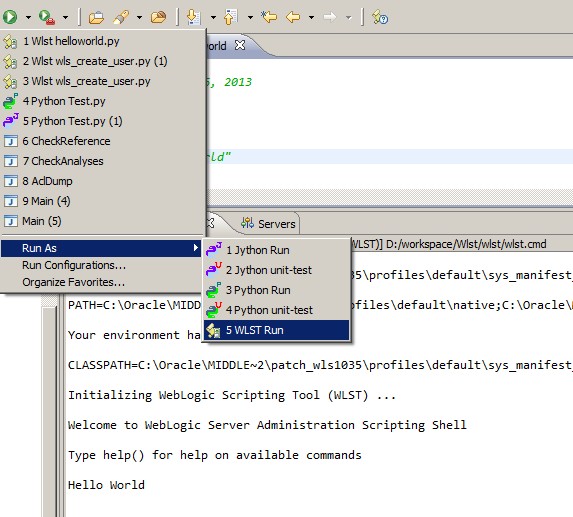The height and width of the screenshot is (517, 573).
Task: Select 6 CheckReference launch entry
Action: click(102, 141)
